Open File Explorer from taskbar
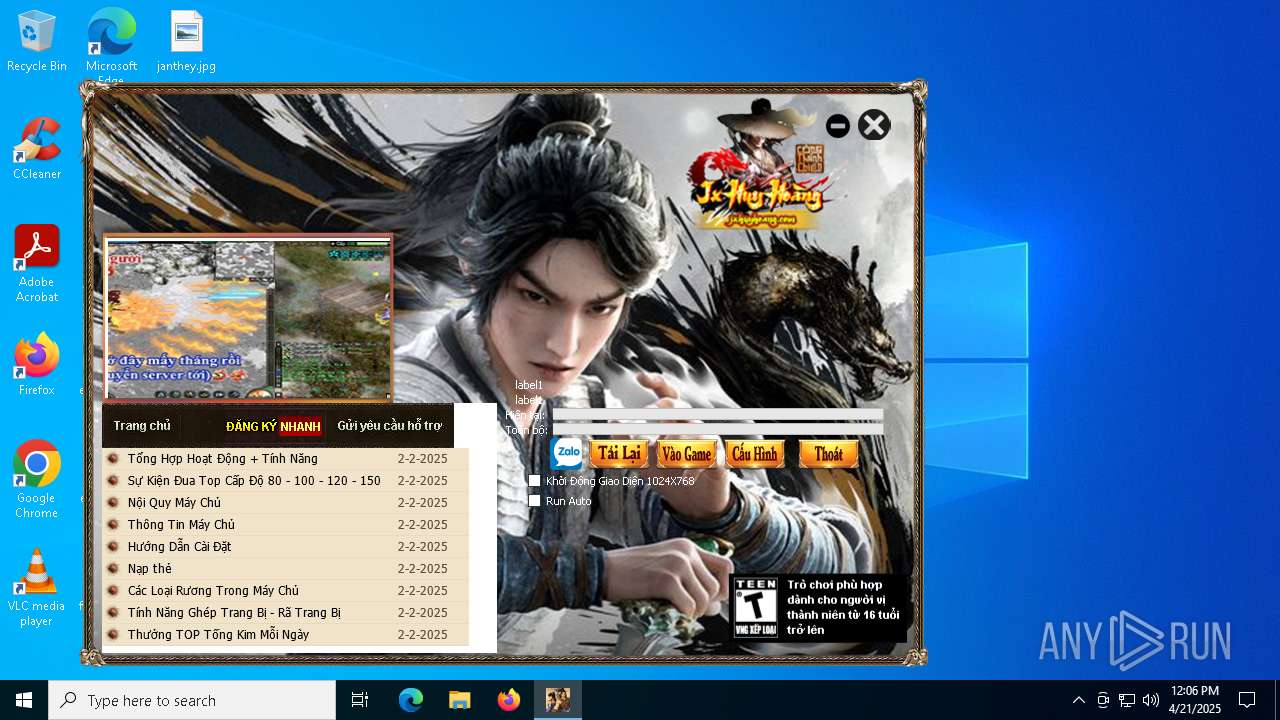1280x720 pixels. point(460,700)
